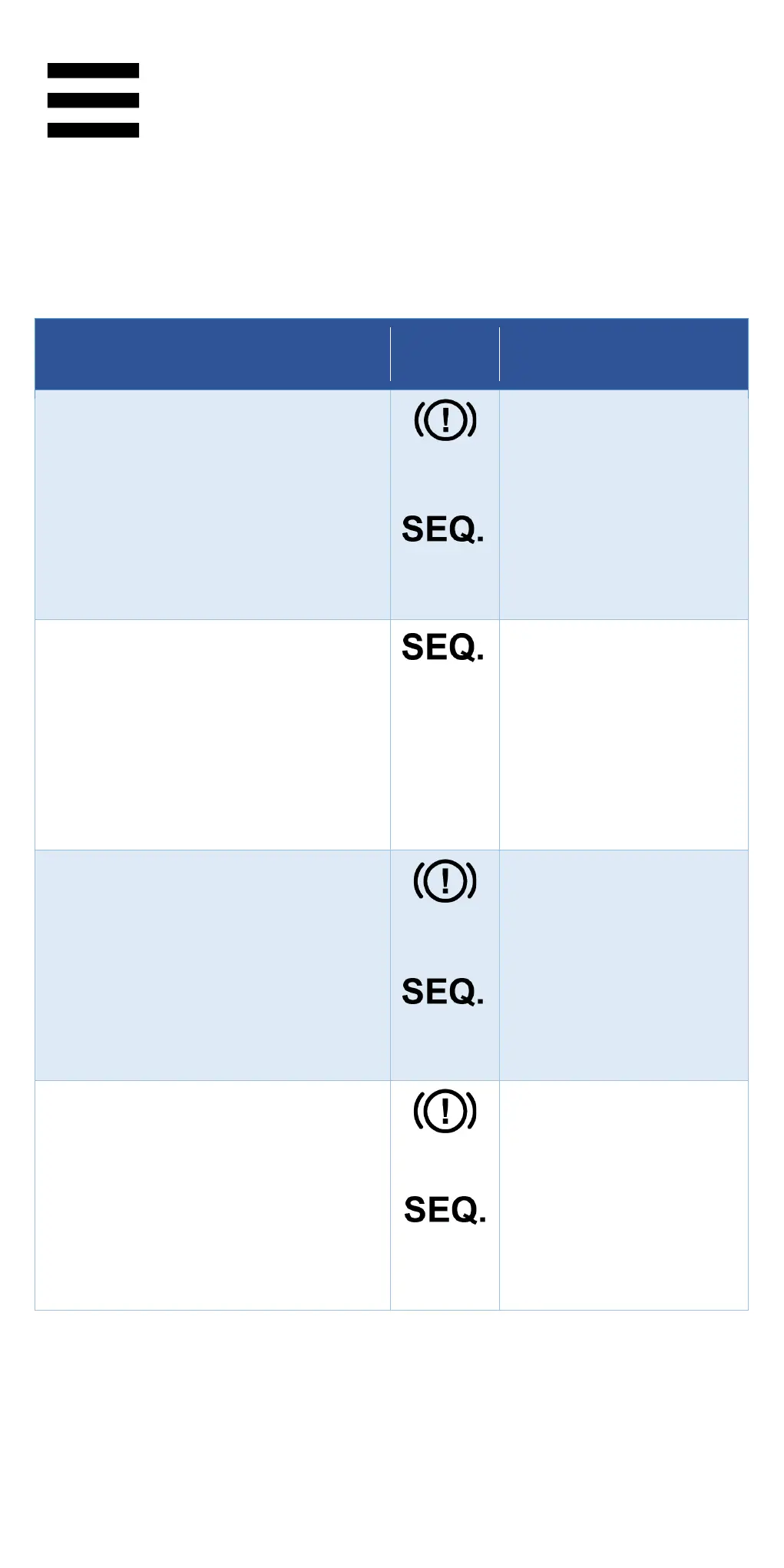The width and height of the screenshot is (784, 1568).
Task: Click brake warning icon in first table row
Action: click(x=445, y=420)
